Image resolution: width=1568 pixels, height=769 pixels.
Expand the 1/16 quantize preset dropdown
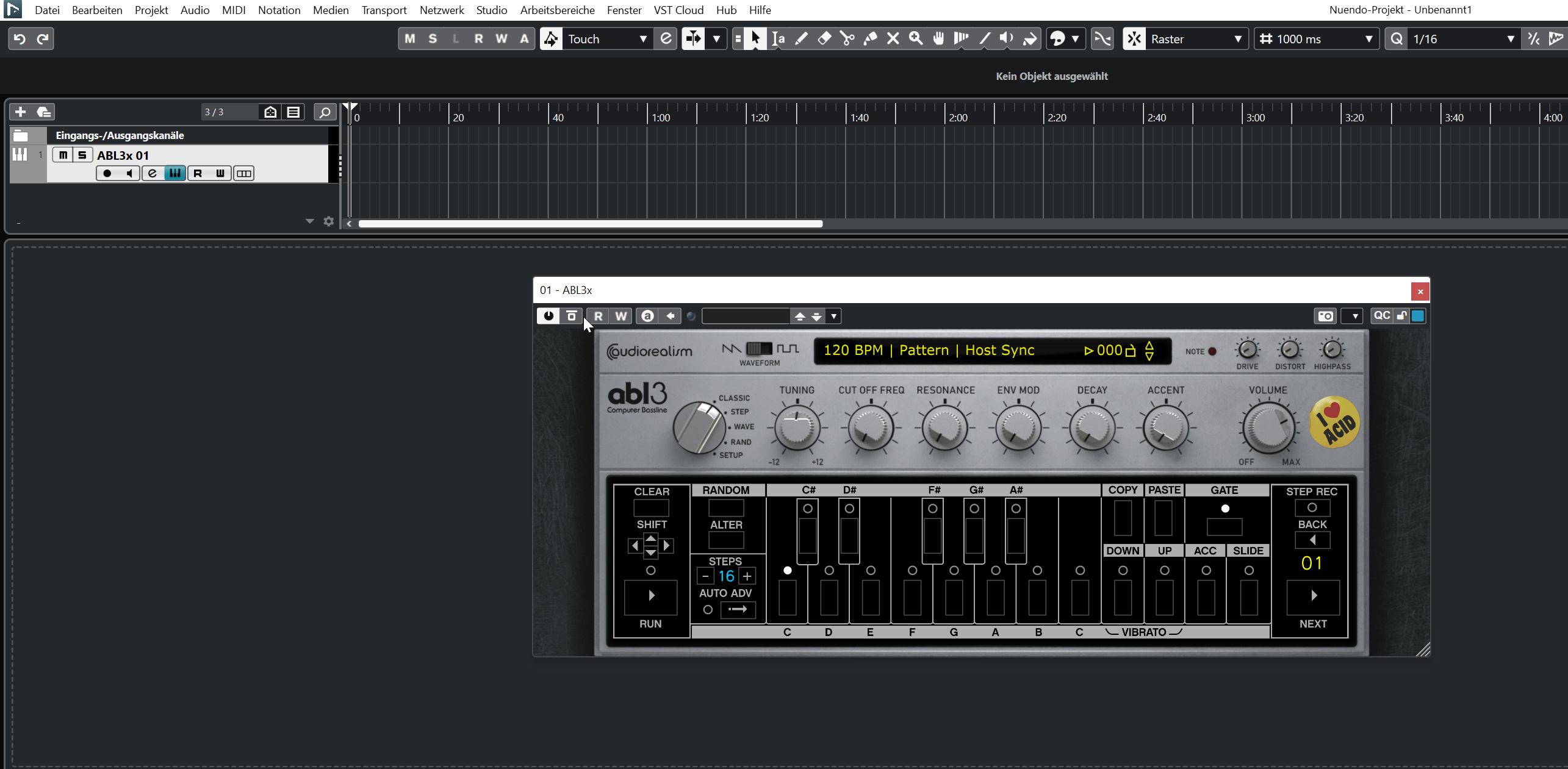[1510, 39]
